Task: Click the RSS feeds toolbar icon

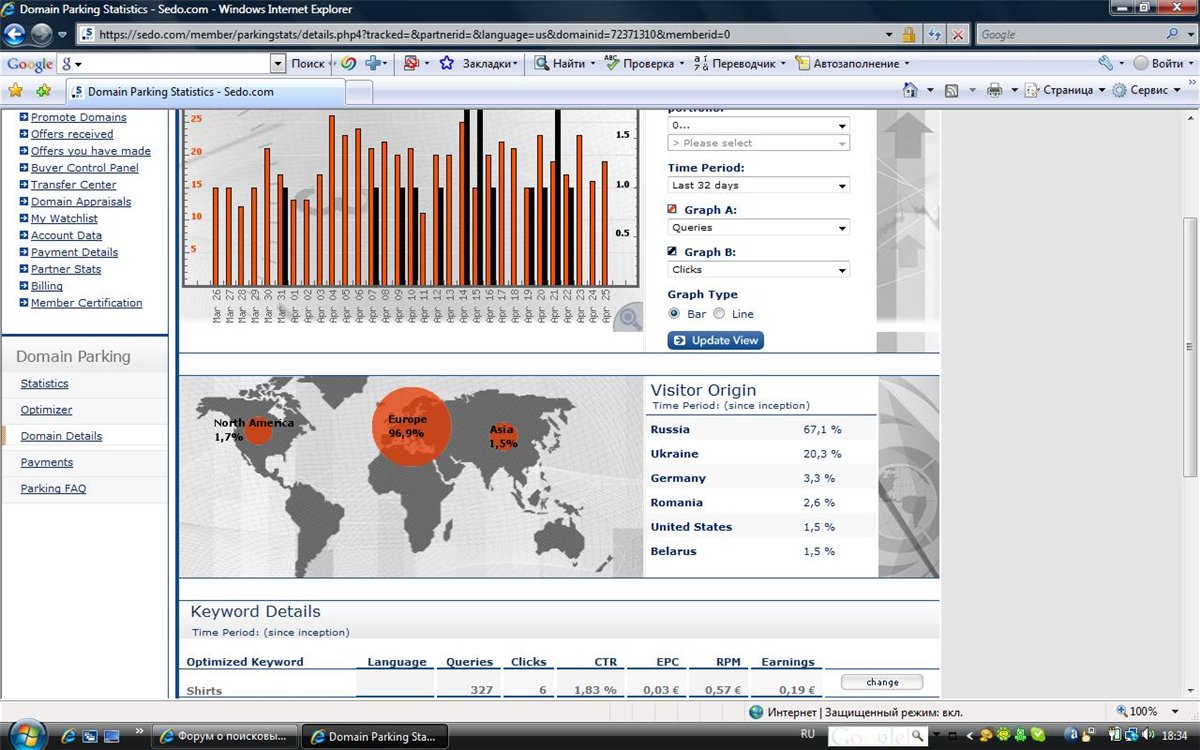Action: click(952, 90)
